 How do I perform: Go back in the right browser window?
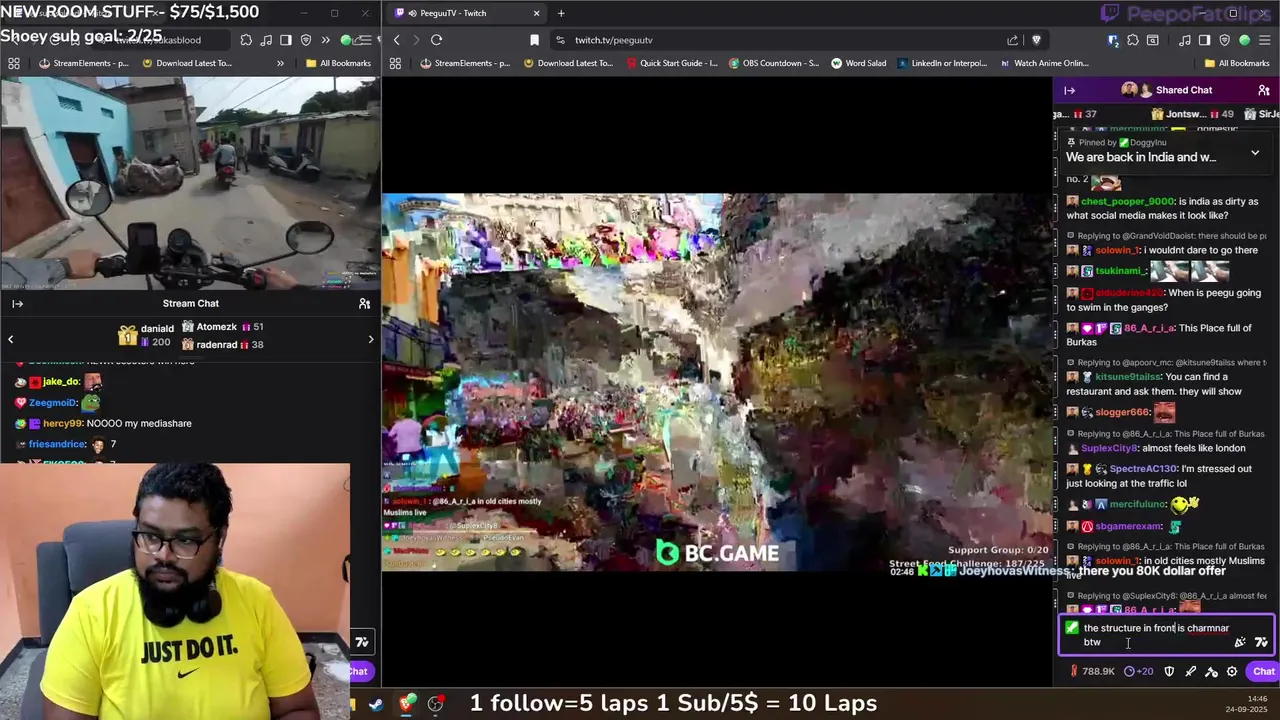(396, 40)
